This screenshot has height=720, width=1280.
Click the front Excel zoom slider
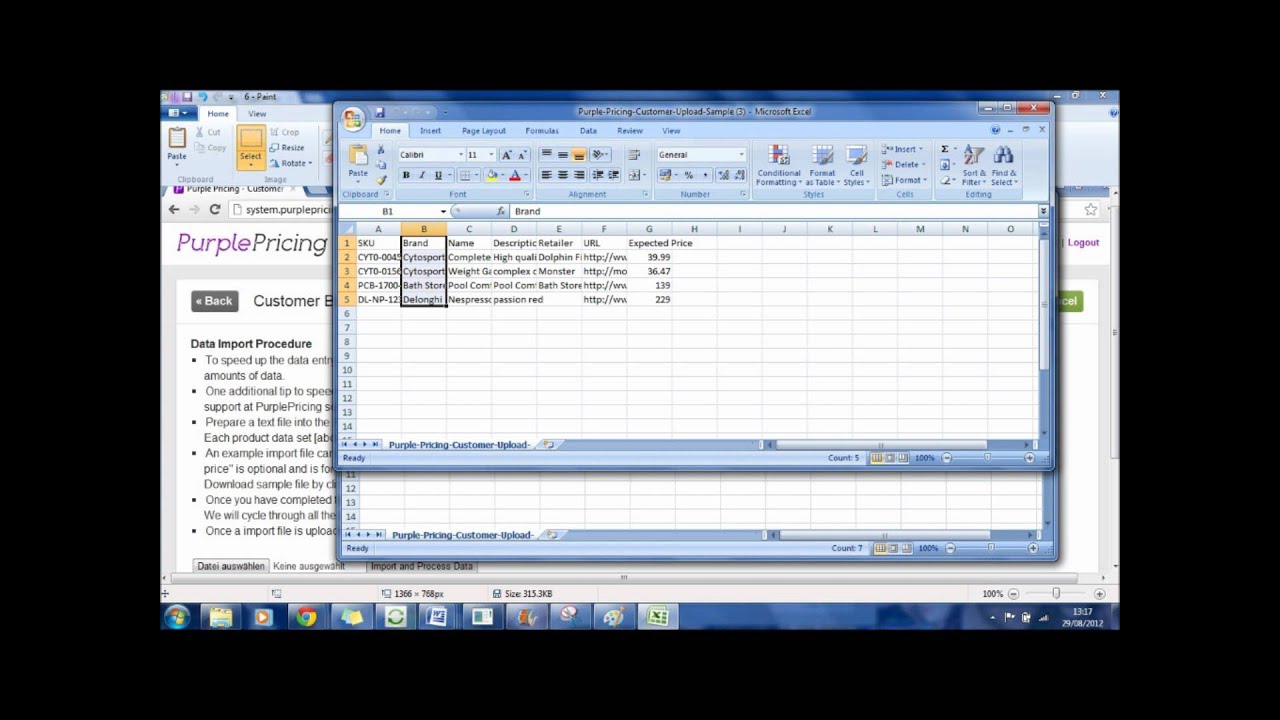pyautogui.click(x=987, y=458)
